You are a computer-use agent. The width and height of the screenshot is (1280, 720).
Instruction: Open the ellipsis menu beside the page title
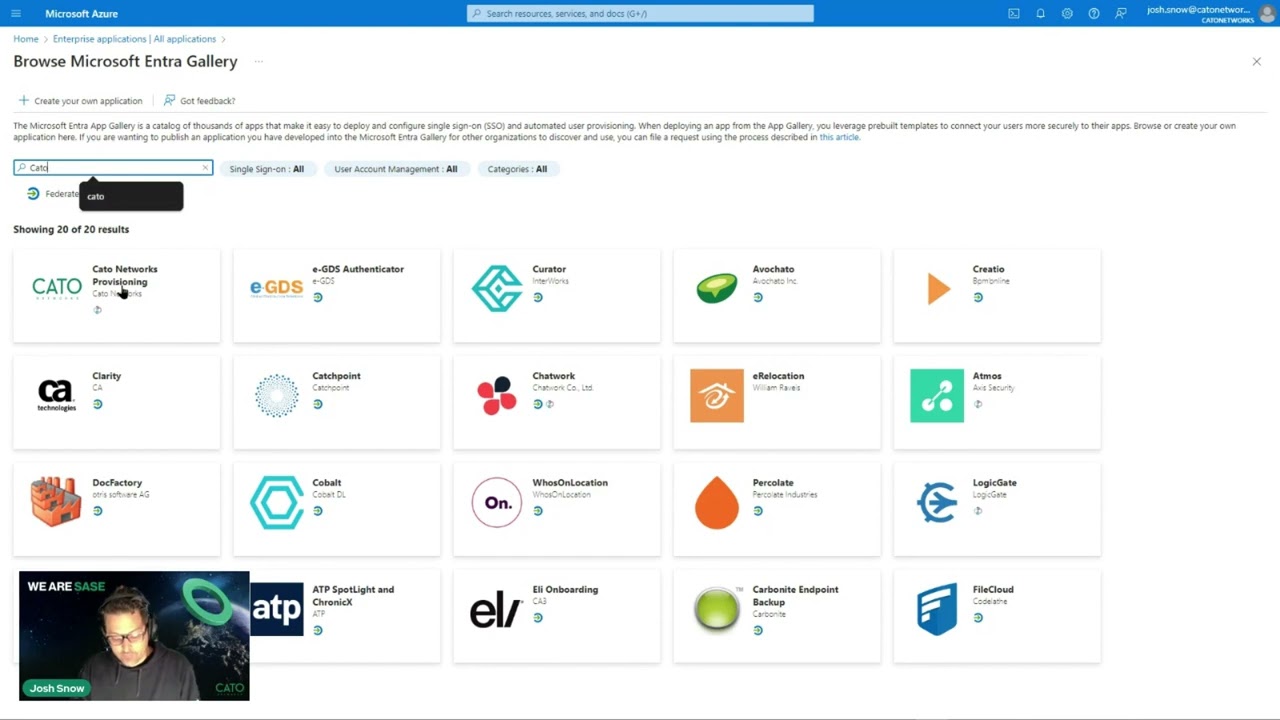tap(258, 61)
